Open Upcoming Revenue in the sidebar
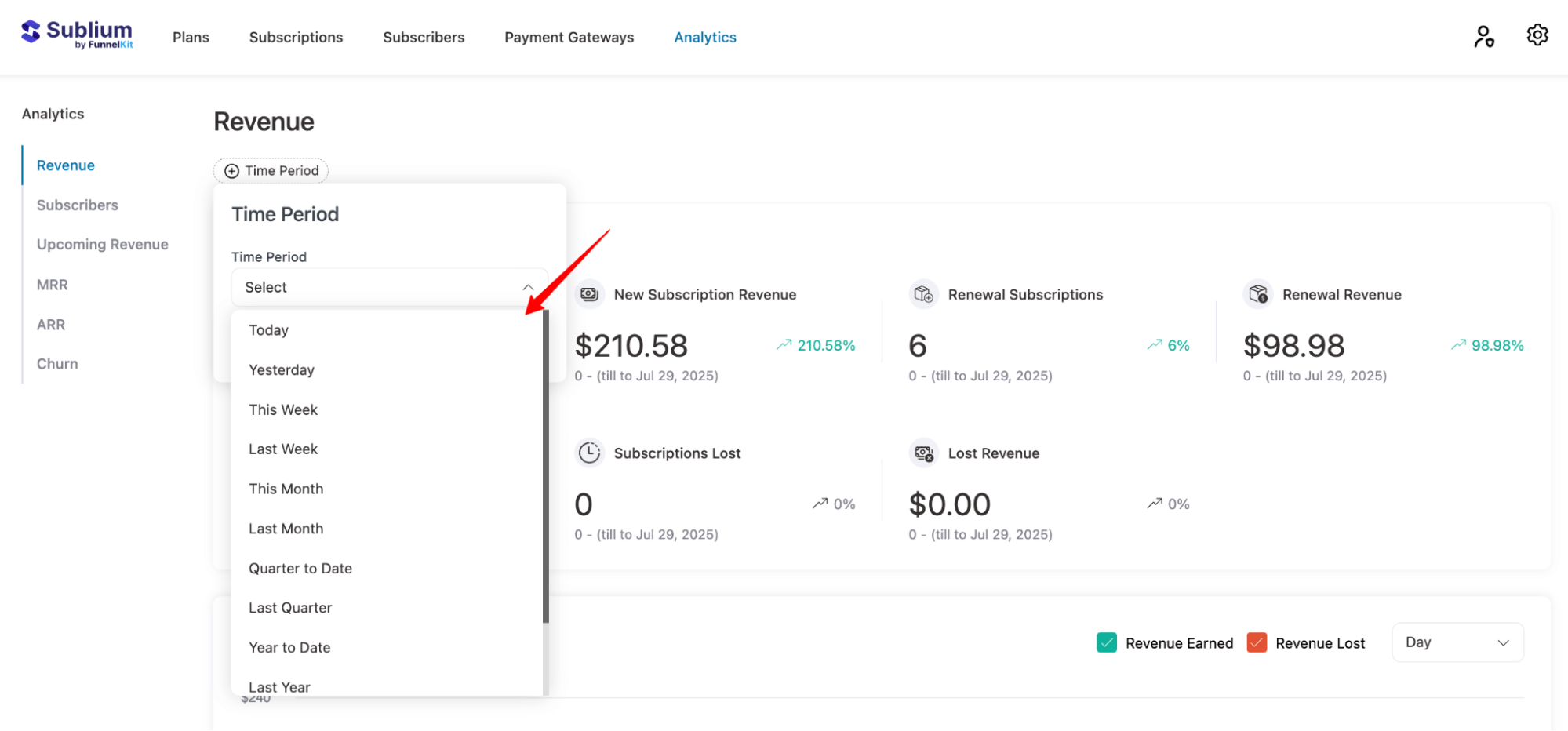Screen dimensions: 1568x731 point(102,245)
